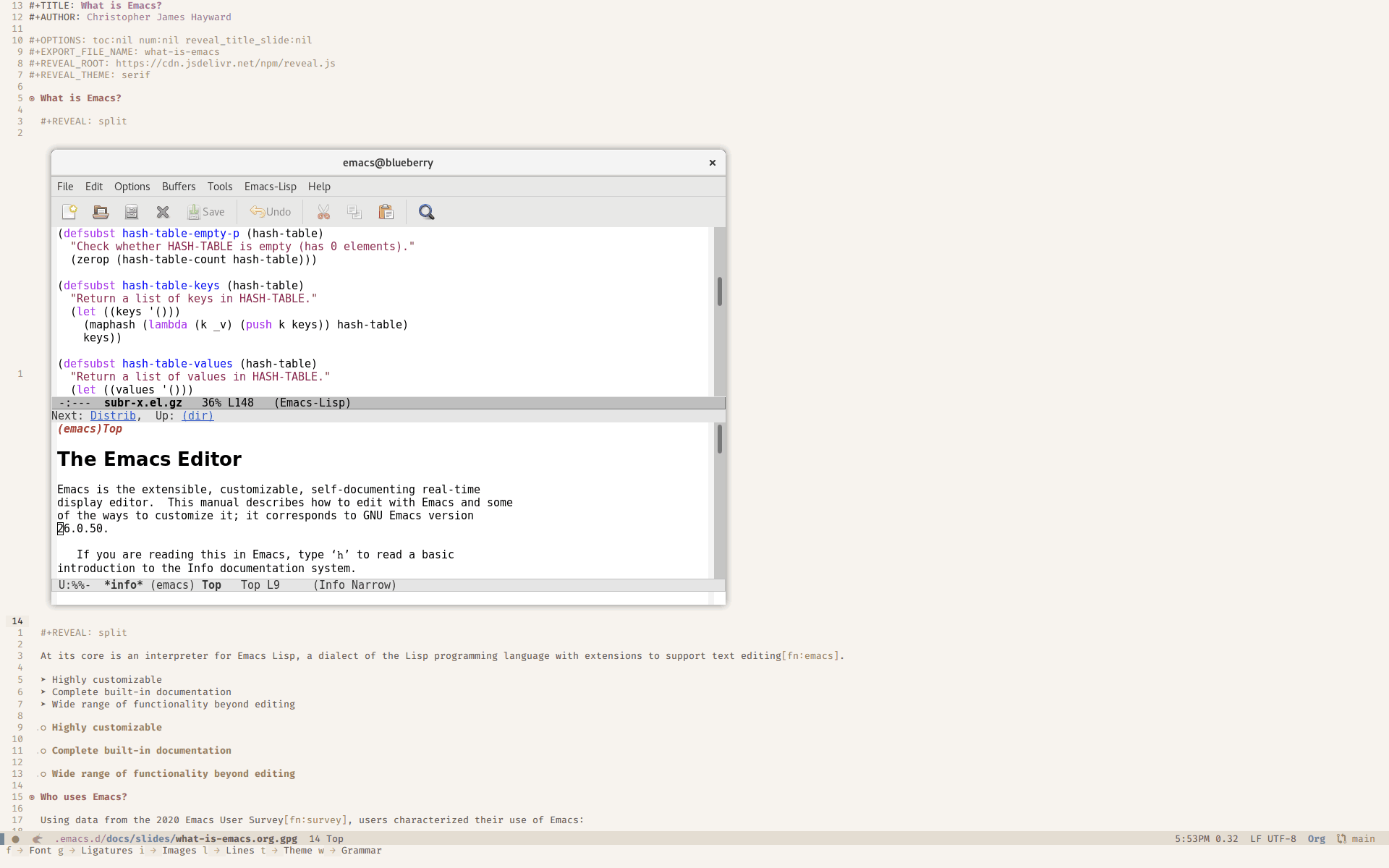Screen dimensions: 1389x868
Task: Click the Edit menu
Action: 94,186
